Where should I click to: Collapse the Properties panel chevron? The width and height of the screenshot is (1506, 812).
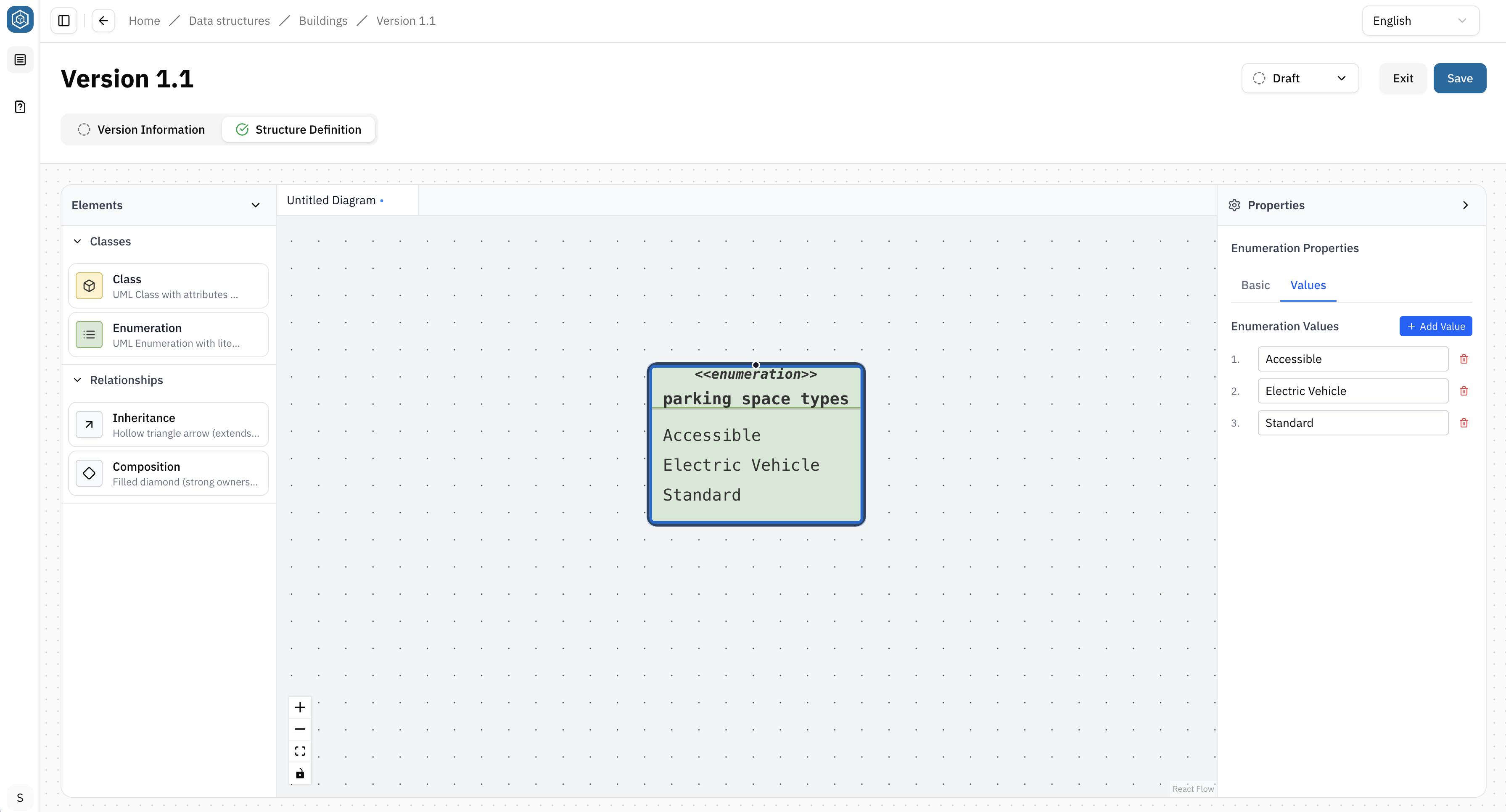pos(1465,205)
